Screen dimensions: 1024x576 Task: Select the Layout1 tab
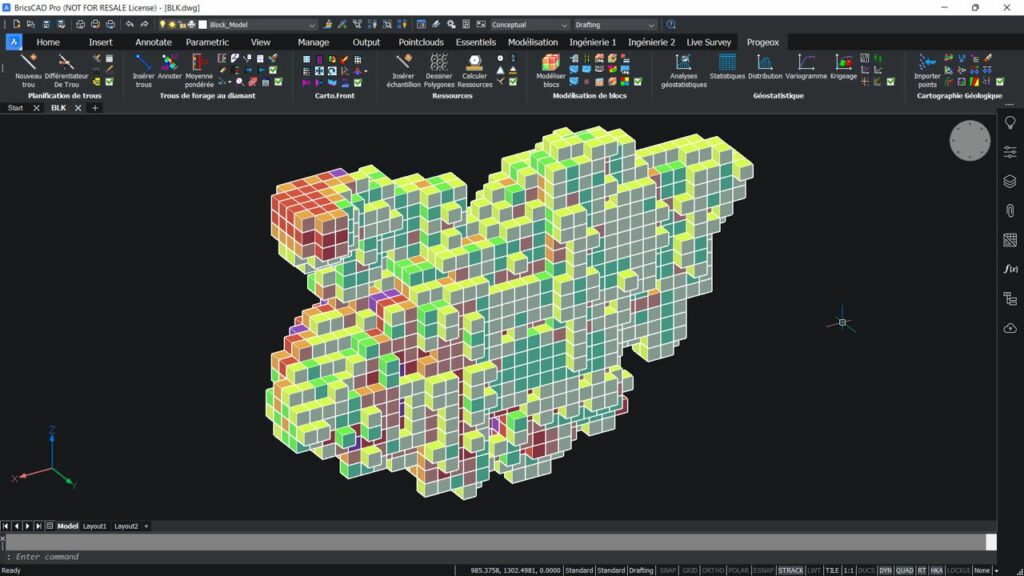[94, 526]
